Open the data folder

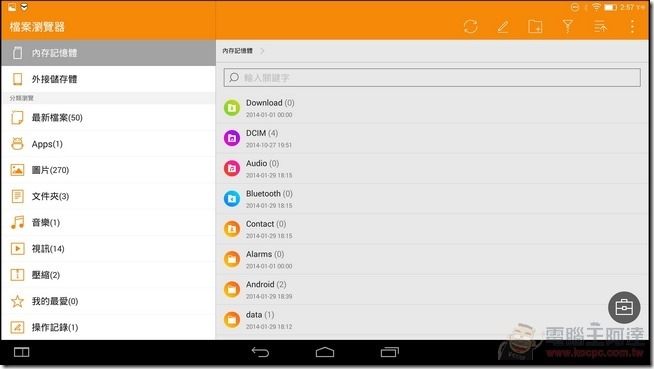tap(432, 320)
